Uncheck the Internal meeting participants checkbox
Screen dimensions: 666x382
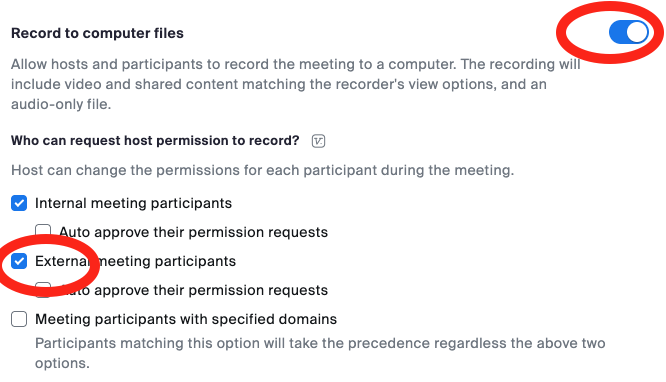[19, 203]
